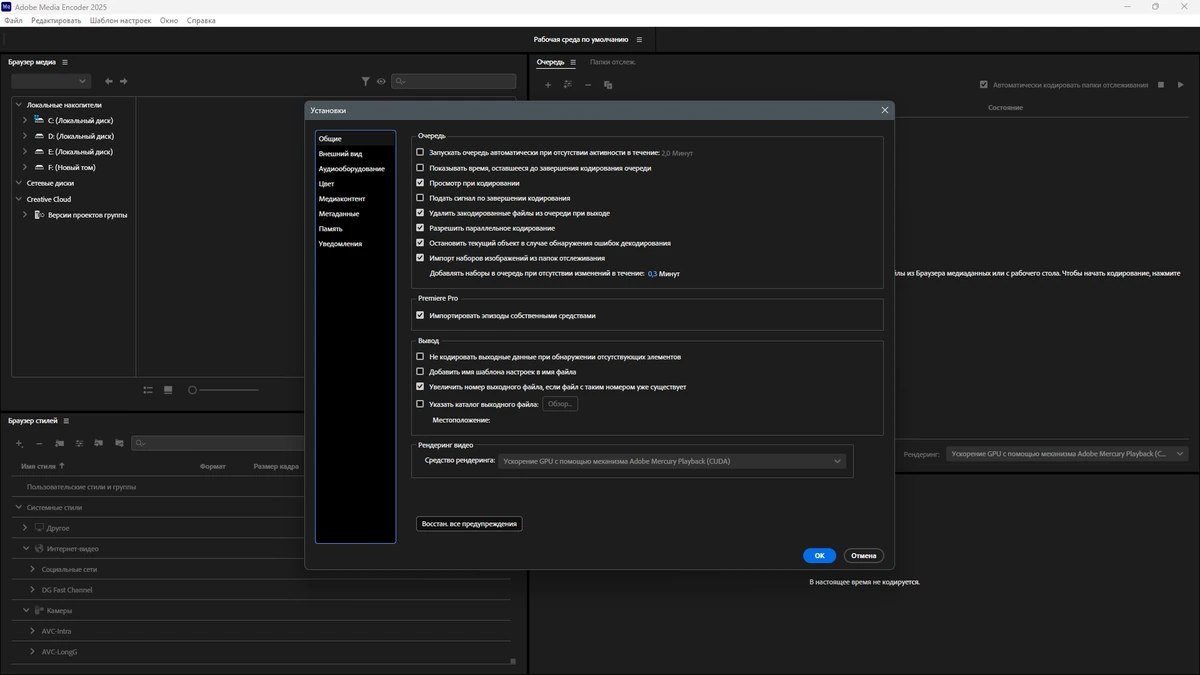Click the minus icon to delete preset
This screenshot has width=1200, height=675.
(39, 443)
